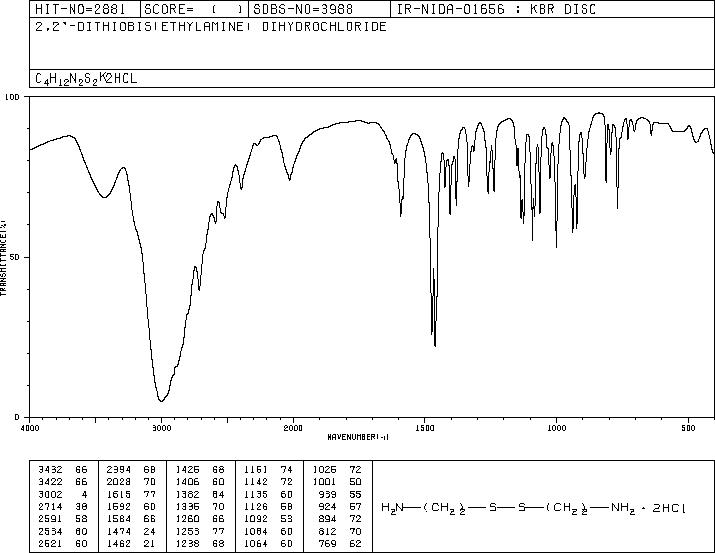Select peak table entry '1092'

(256, 519)
